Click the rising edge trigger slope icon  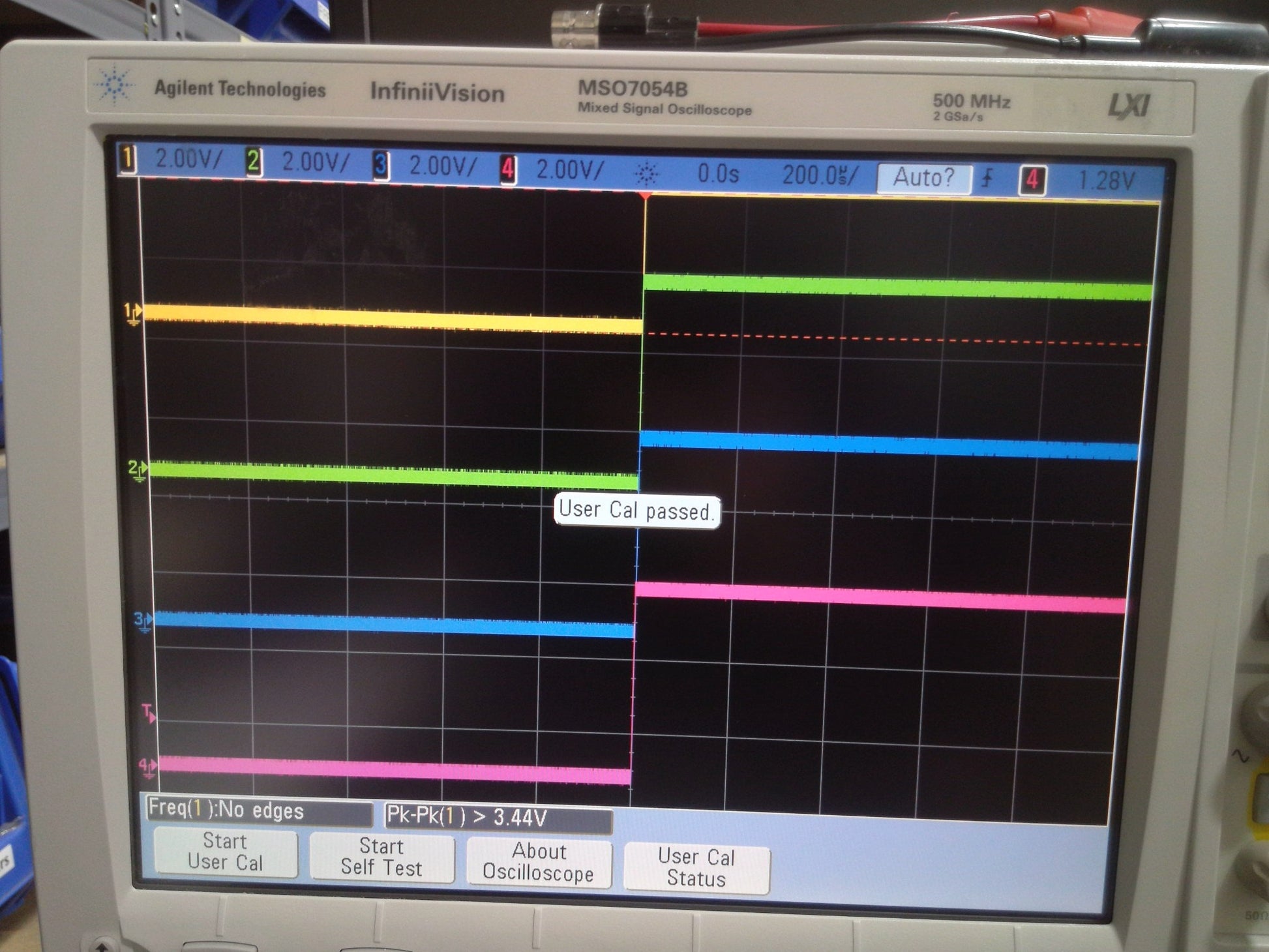click(x=988, y=178)
